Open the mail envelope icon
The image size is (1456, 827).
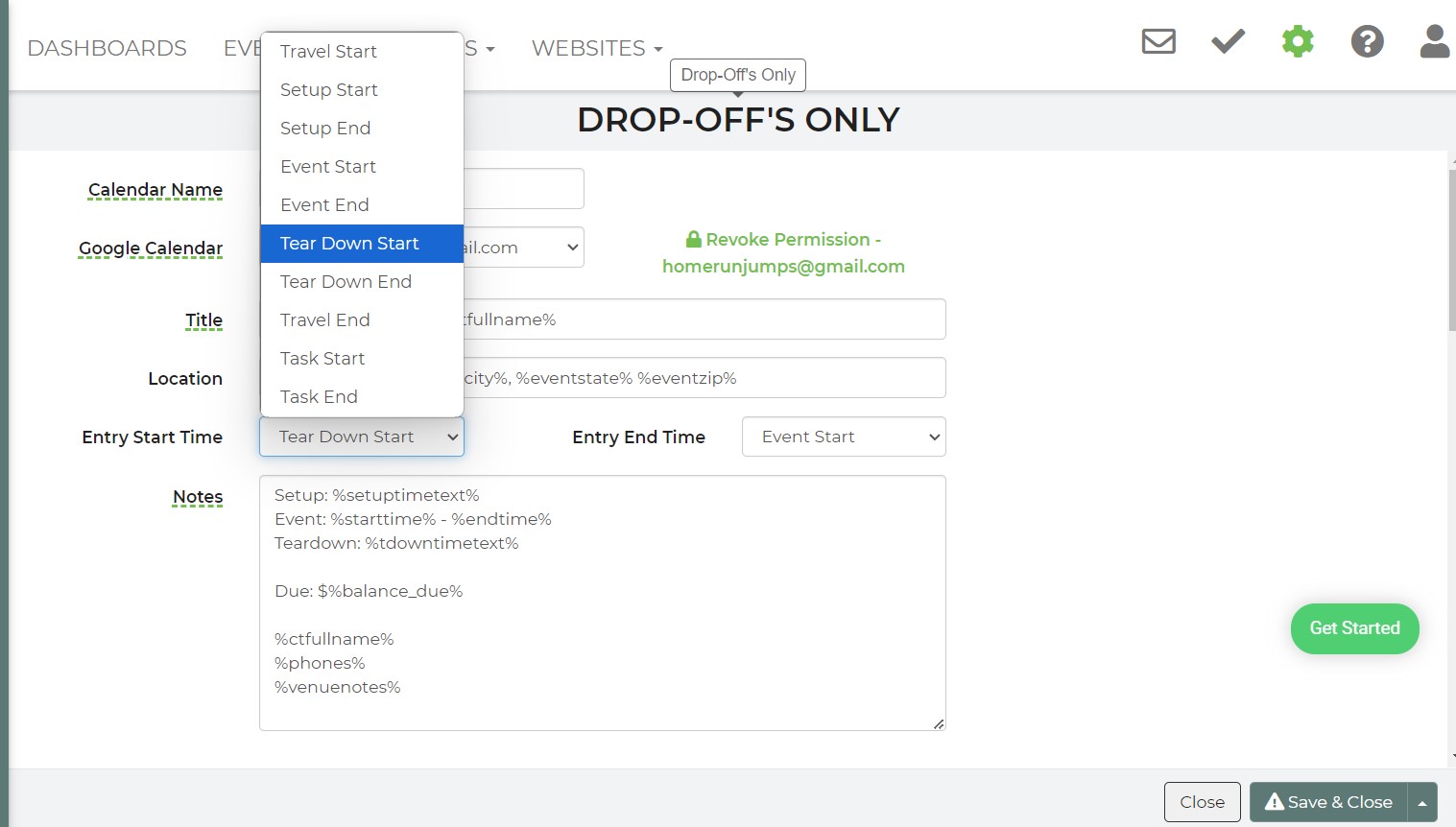tap(1158, 41)
